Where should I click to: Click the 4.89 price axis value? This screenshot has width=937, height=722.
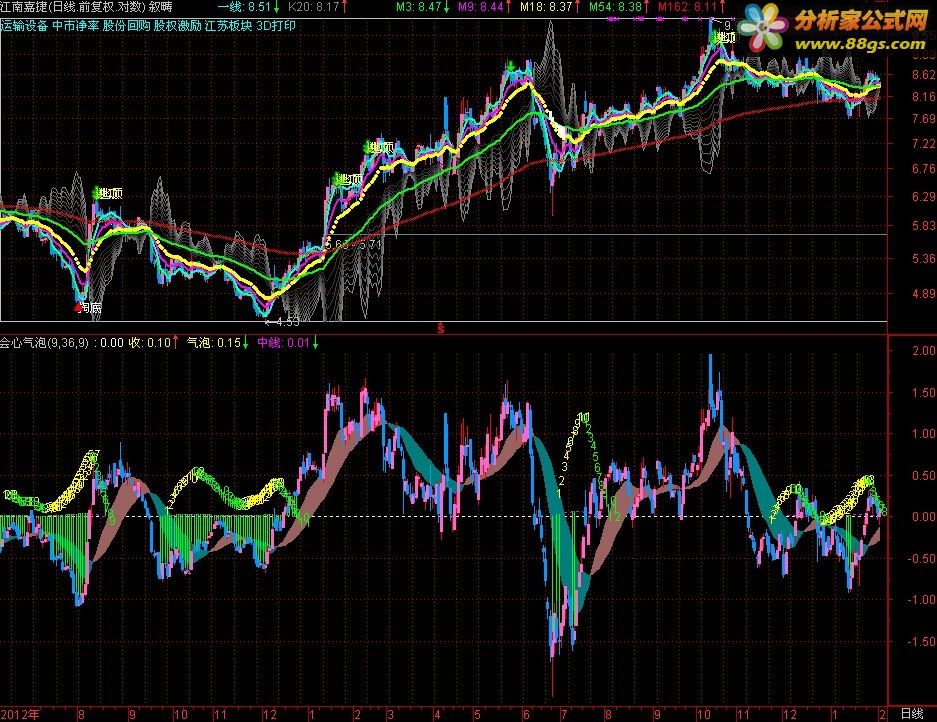(x=924, y=293)
